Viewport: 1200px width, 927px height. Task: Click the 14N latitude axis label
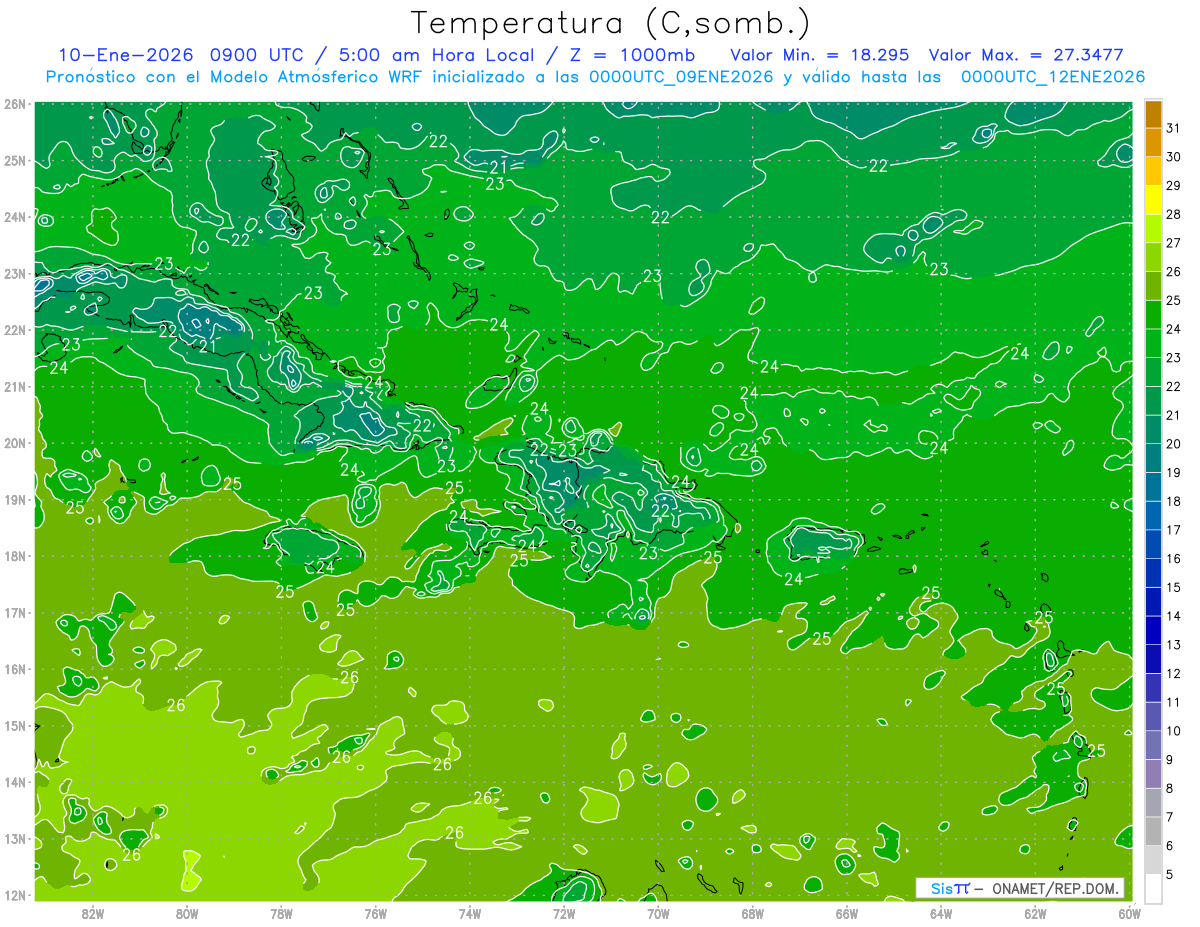[14, 782]
